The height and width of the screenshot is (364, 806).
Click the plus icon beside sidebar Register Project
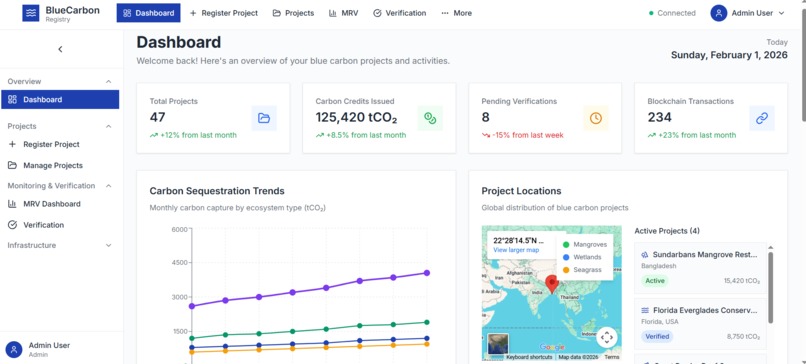point(12,144)
